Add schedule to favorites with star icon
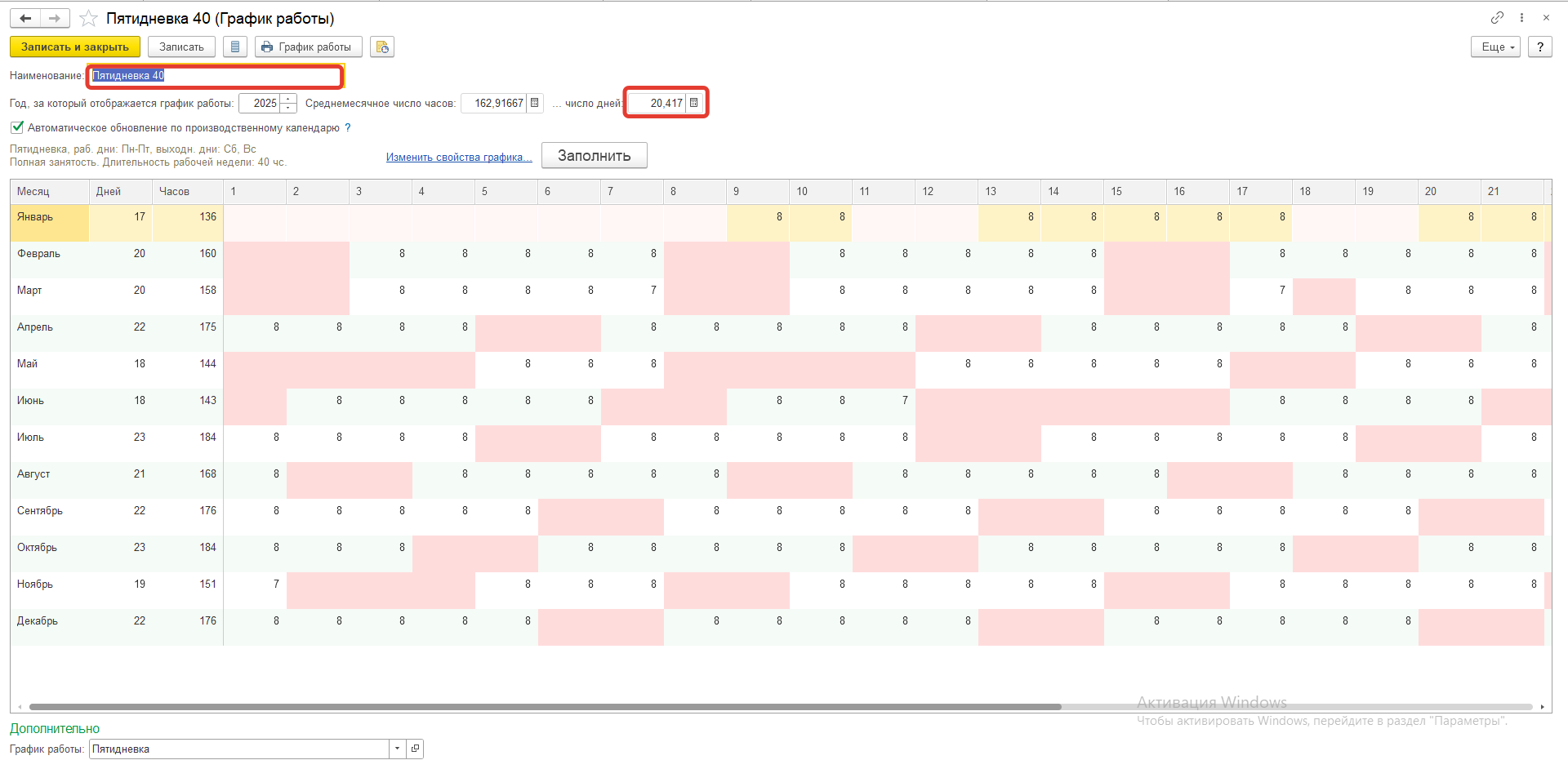Image resolution: width=1568 pixels, height=769 pixels. (x=88, y=18)
